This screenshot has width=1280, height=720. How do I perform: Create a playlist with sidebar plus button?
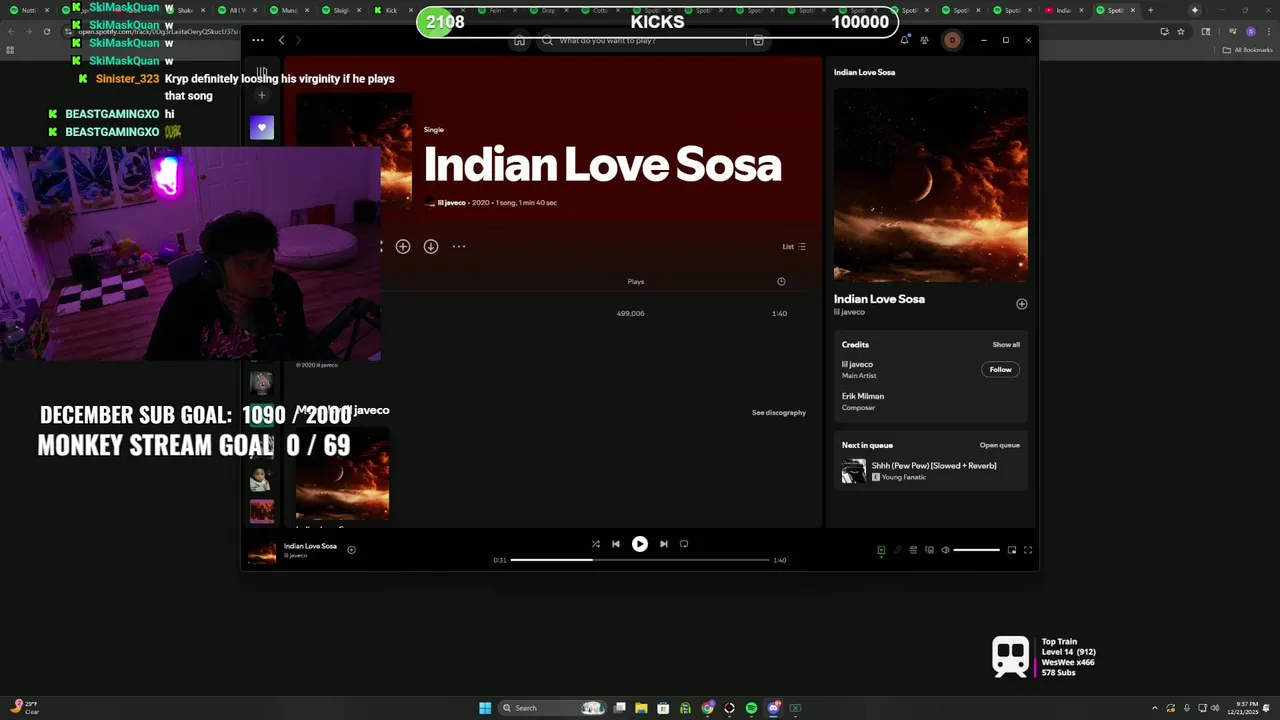pyautogui.click(x=262, y=95)
